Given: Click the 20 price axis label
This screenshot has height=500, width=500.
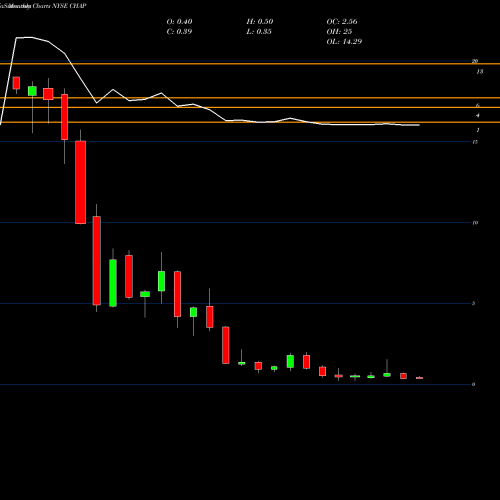Looking at the screenshot, I should click(x=475, y=61).
